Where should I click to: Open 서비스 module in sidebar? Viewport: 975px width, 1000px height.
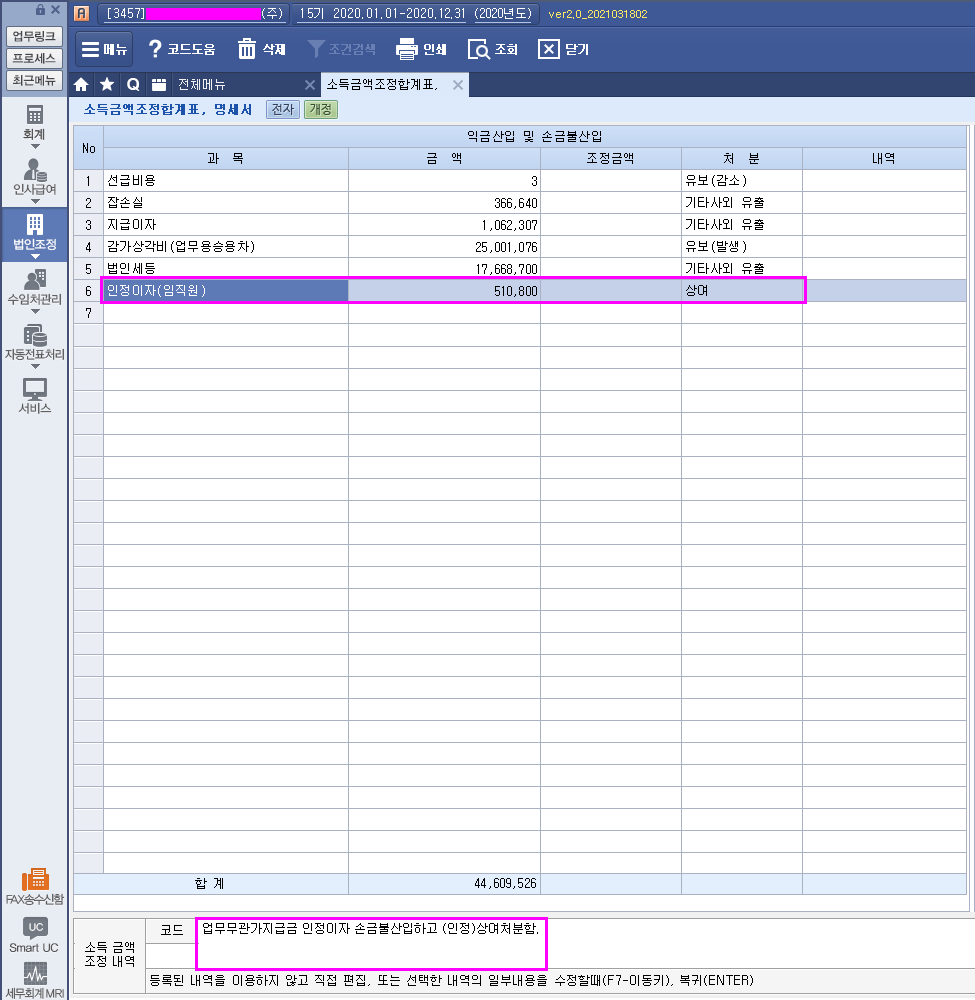34,395
